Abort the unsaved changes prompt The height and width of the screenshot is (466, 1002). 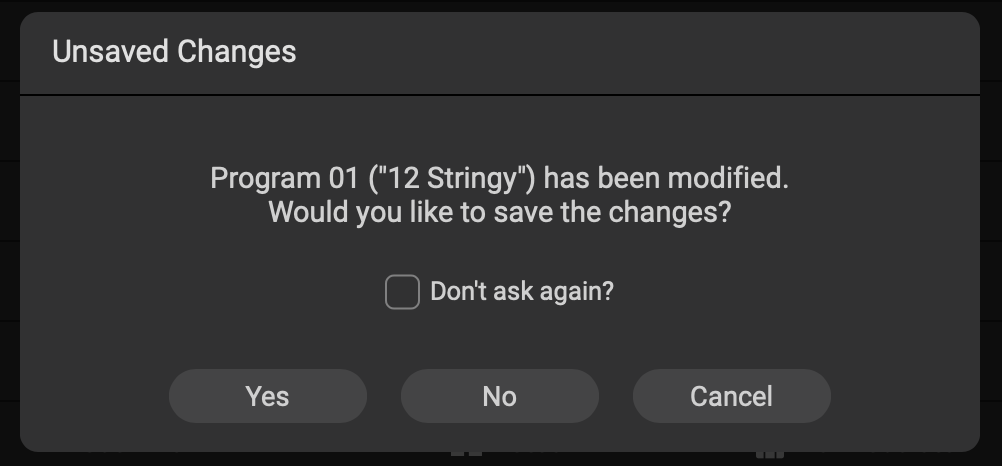tap(731, 396)
